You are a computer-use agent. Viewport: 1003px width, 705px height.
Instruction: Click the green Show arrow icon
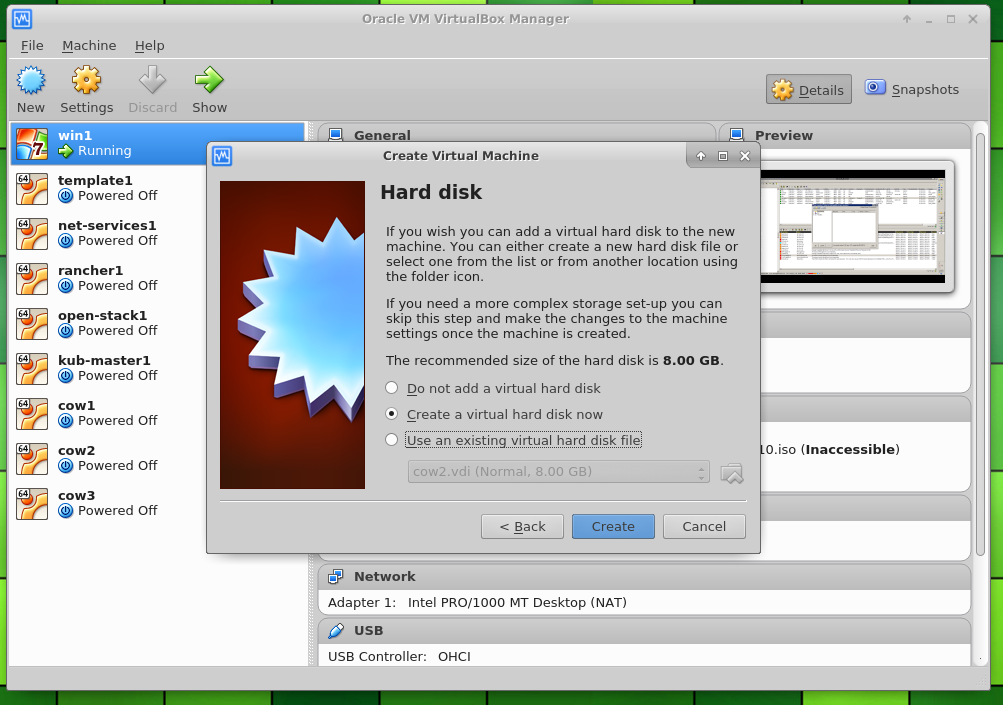click(209, 81)
